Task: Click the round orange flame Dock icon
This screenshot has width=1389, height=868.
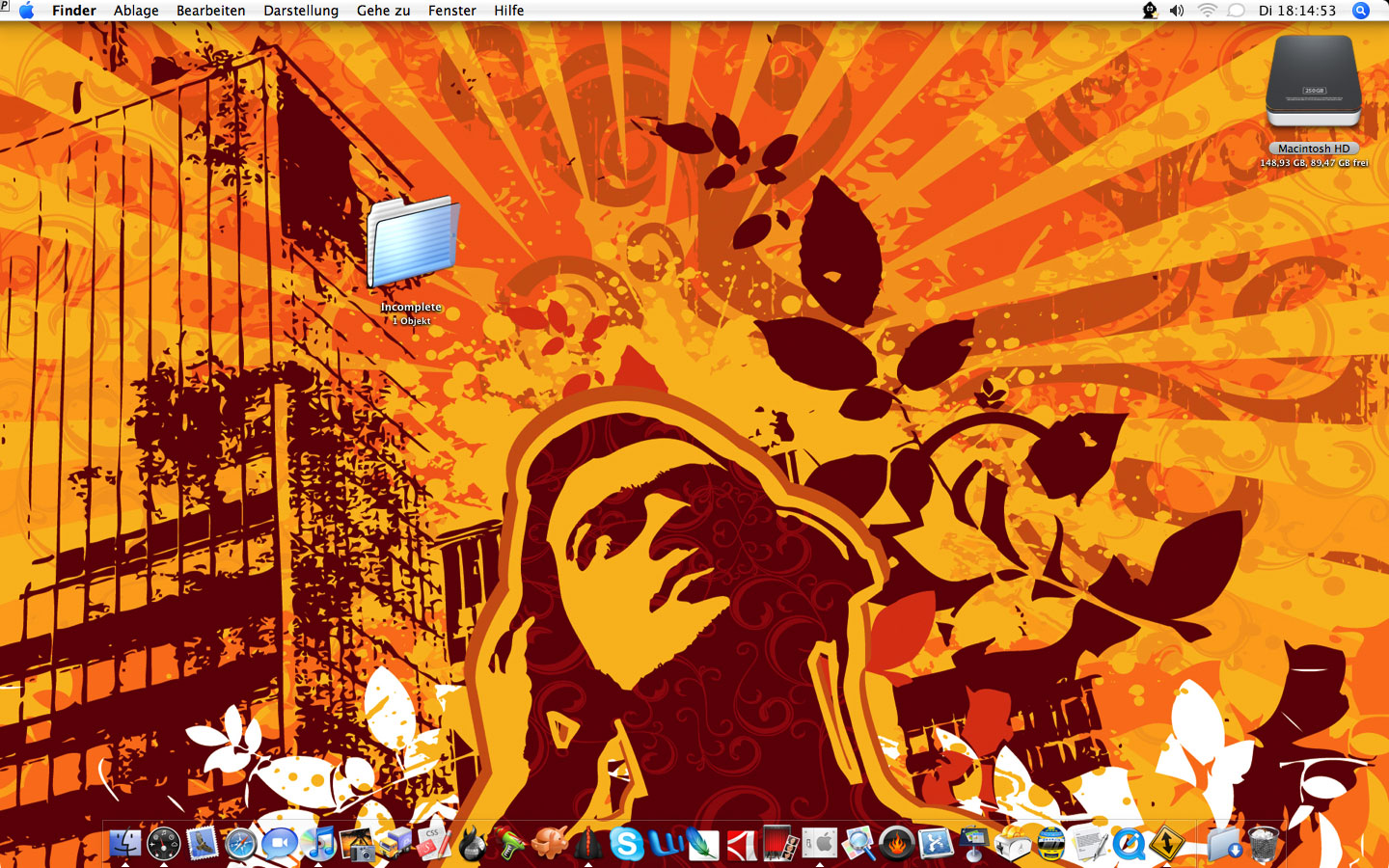Action: coord(897,844)
